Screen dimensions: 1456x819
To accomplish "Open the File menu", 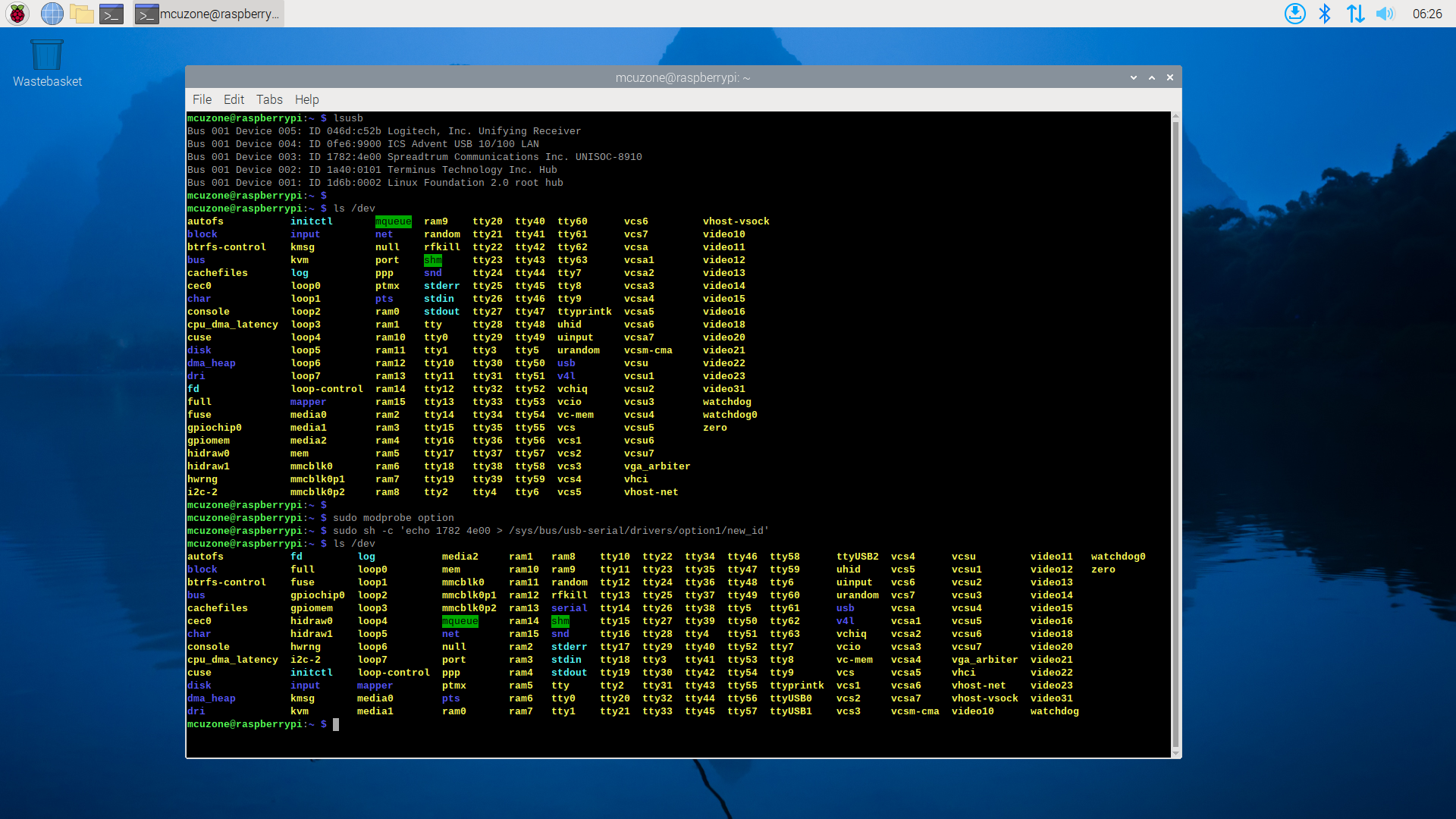I will pyautogui.click(x=202, y=99).
